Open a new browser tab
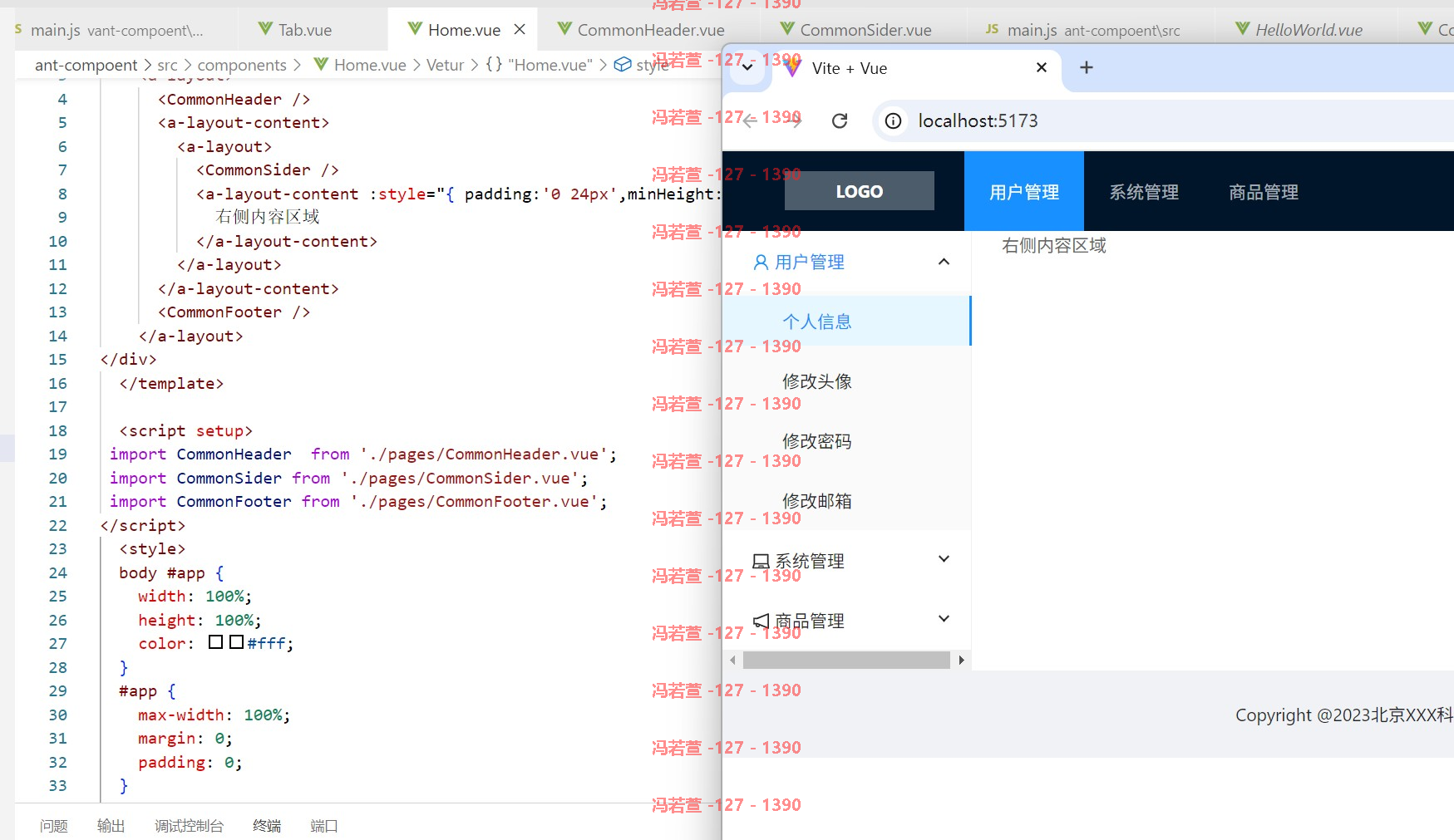 (x=1086, y=67)
